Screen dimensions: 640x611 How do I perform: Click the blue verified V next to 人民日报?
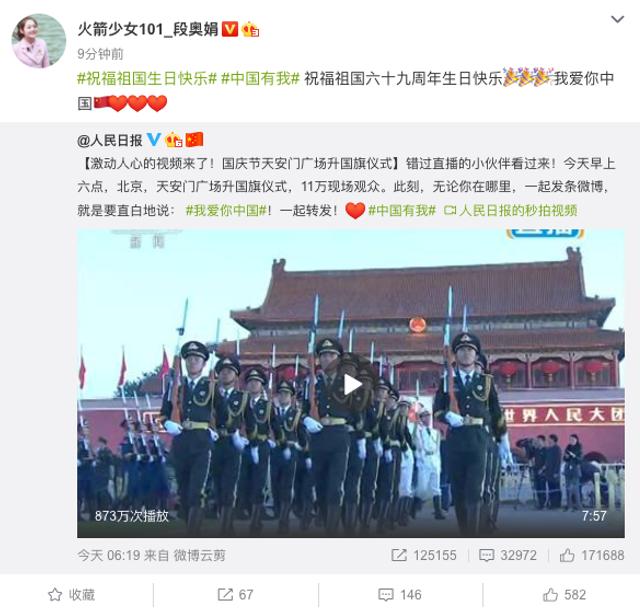[x=154, y=140]
